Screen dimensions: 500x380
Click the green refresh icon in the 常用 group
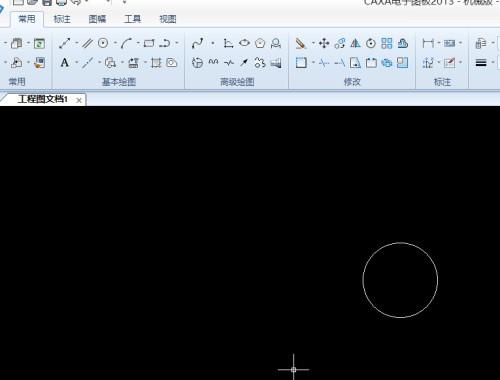coord(39,43)
